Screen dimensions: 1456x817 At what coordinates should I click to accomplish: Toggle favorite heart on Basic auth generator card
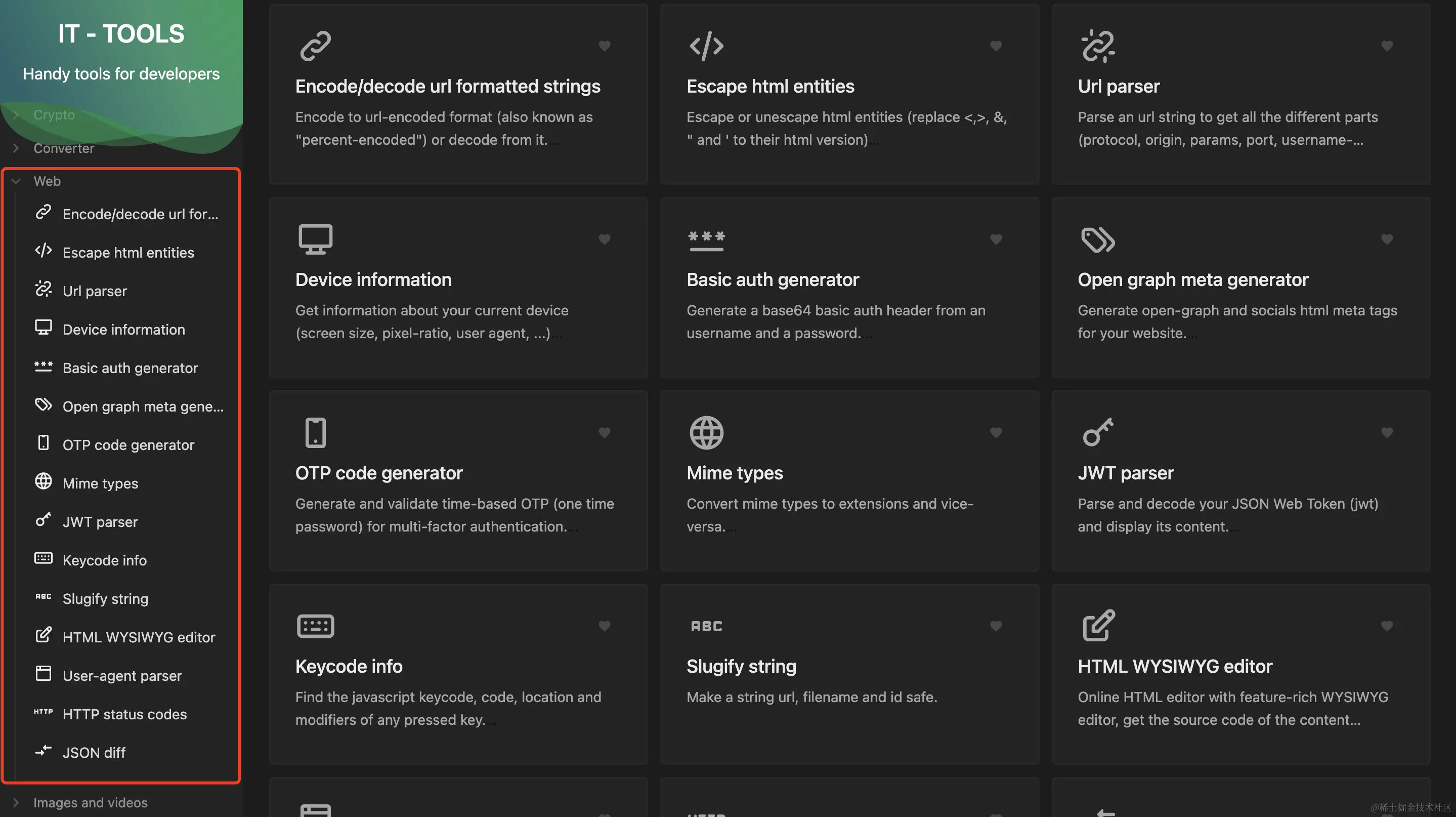[995, 239]
